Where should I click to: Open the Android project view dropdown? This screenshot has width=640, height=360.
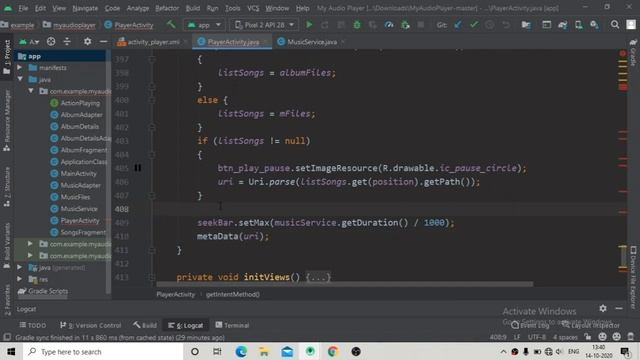click(x=29, y=41)
